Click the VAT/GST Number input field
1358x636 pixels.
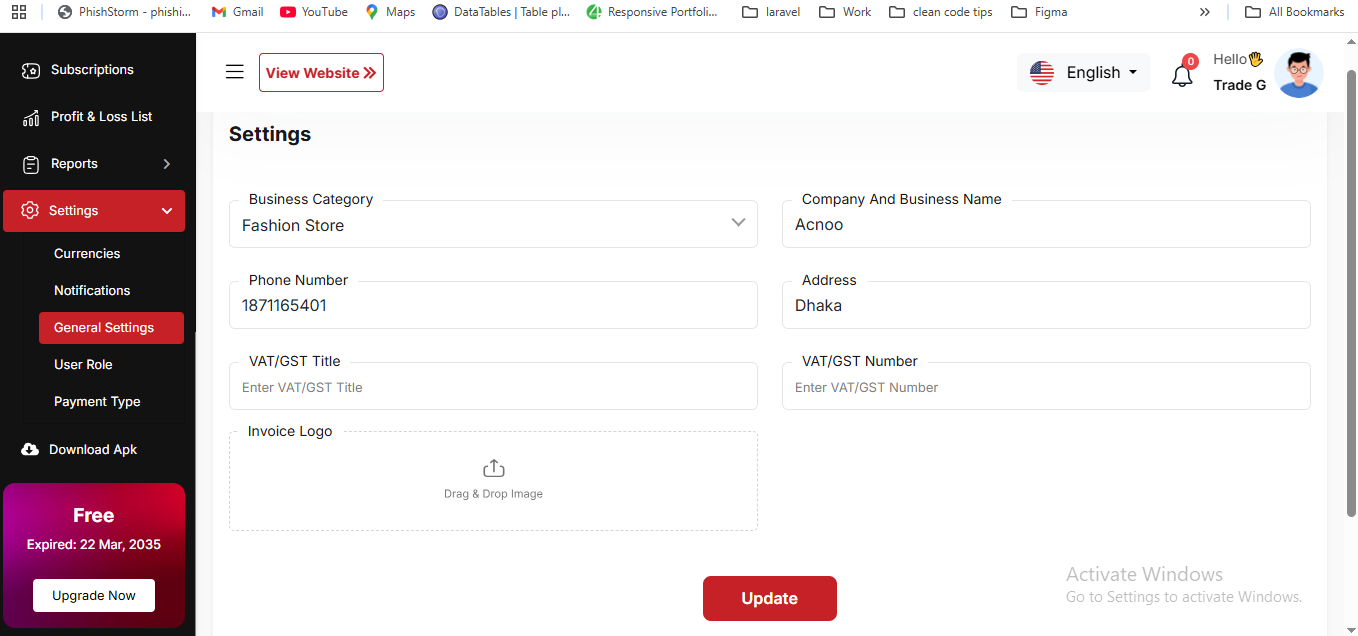point(1045,388)
